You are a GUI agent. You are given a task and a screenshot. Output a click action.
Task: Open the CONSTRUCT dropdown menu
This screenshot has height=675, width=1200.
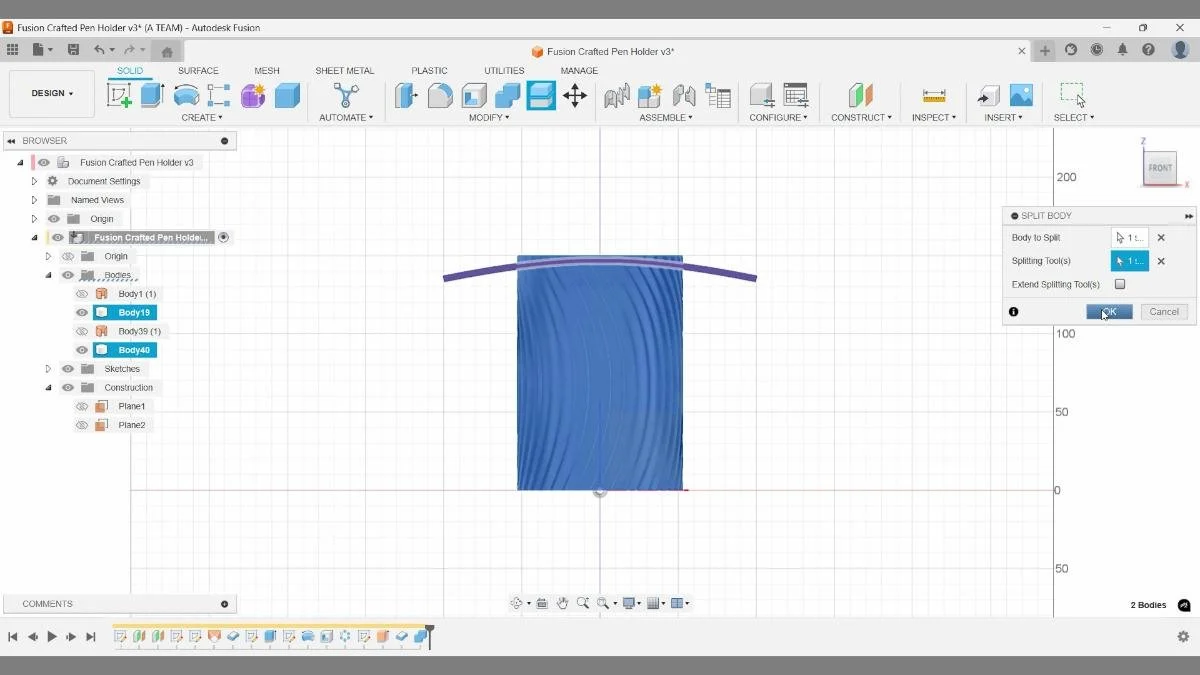[x=861, y=118]
